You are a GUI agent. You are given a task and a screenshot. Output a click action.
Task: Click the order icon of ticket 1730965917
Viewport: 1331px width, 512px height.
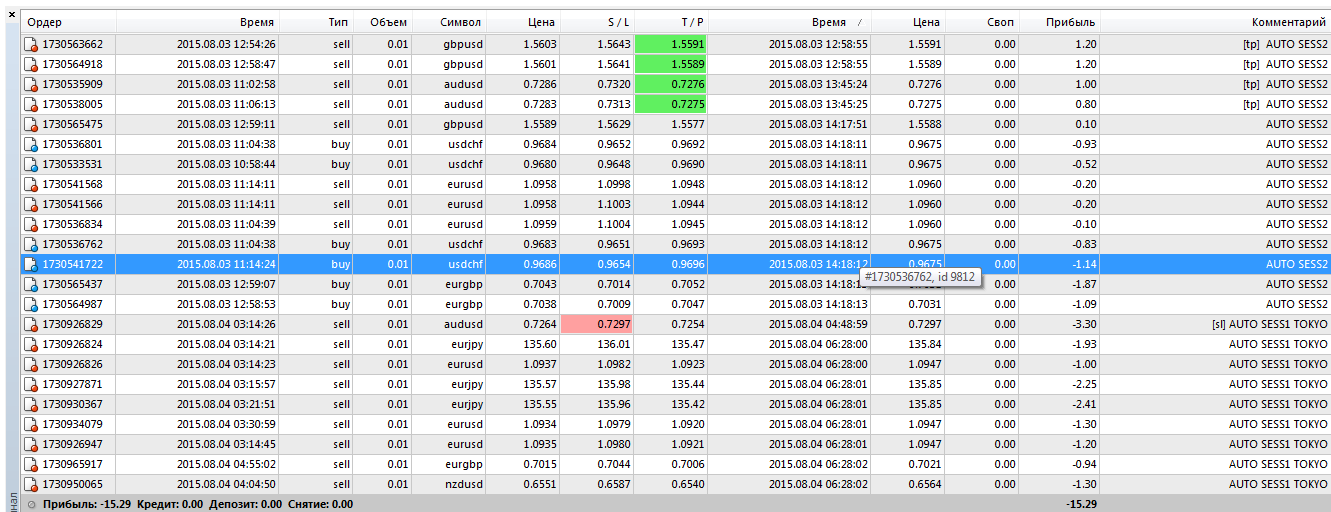tap(31, 464)
